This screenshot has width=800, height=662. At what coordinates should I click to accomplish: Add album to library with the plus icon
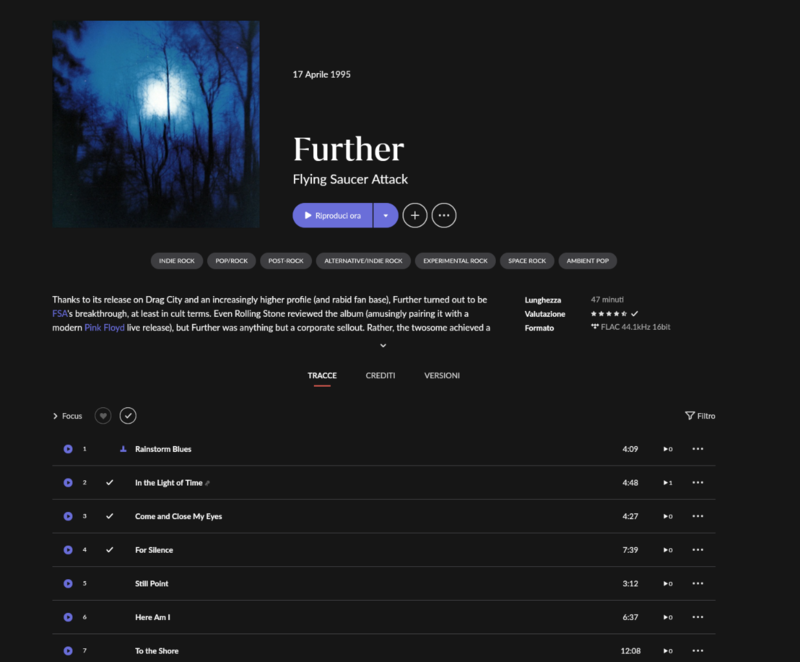point(415,215)
